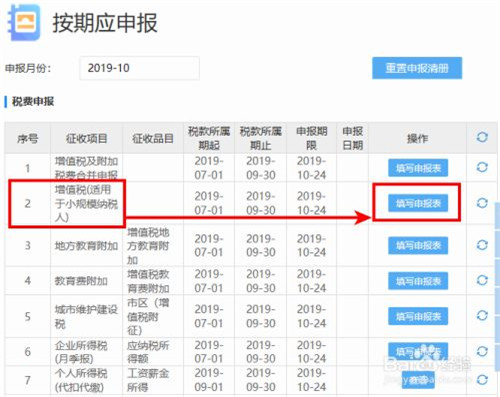Click the 税款所属期止 column header

point(261,138)
